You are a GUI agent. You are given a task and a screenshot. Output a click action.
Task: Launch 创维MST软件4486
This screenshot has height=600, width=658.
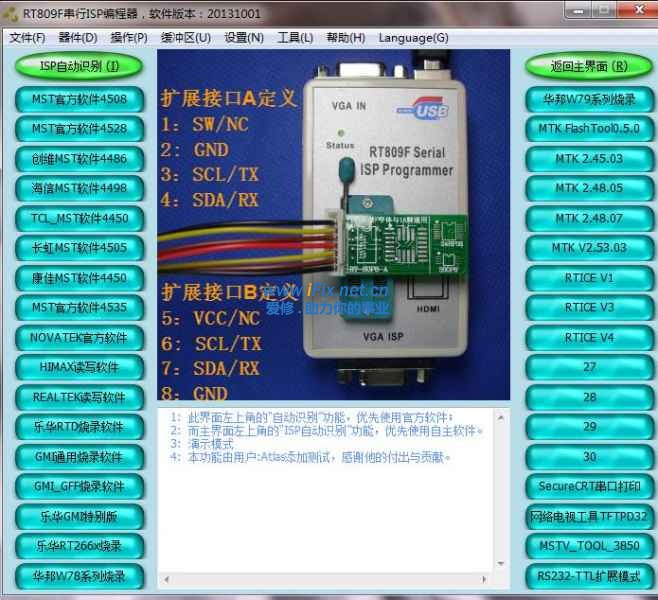[x=79, y=159]
